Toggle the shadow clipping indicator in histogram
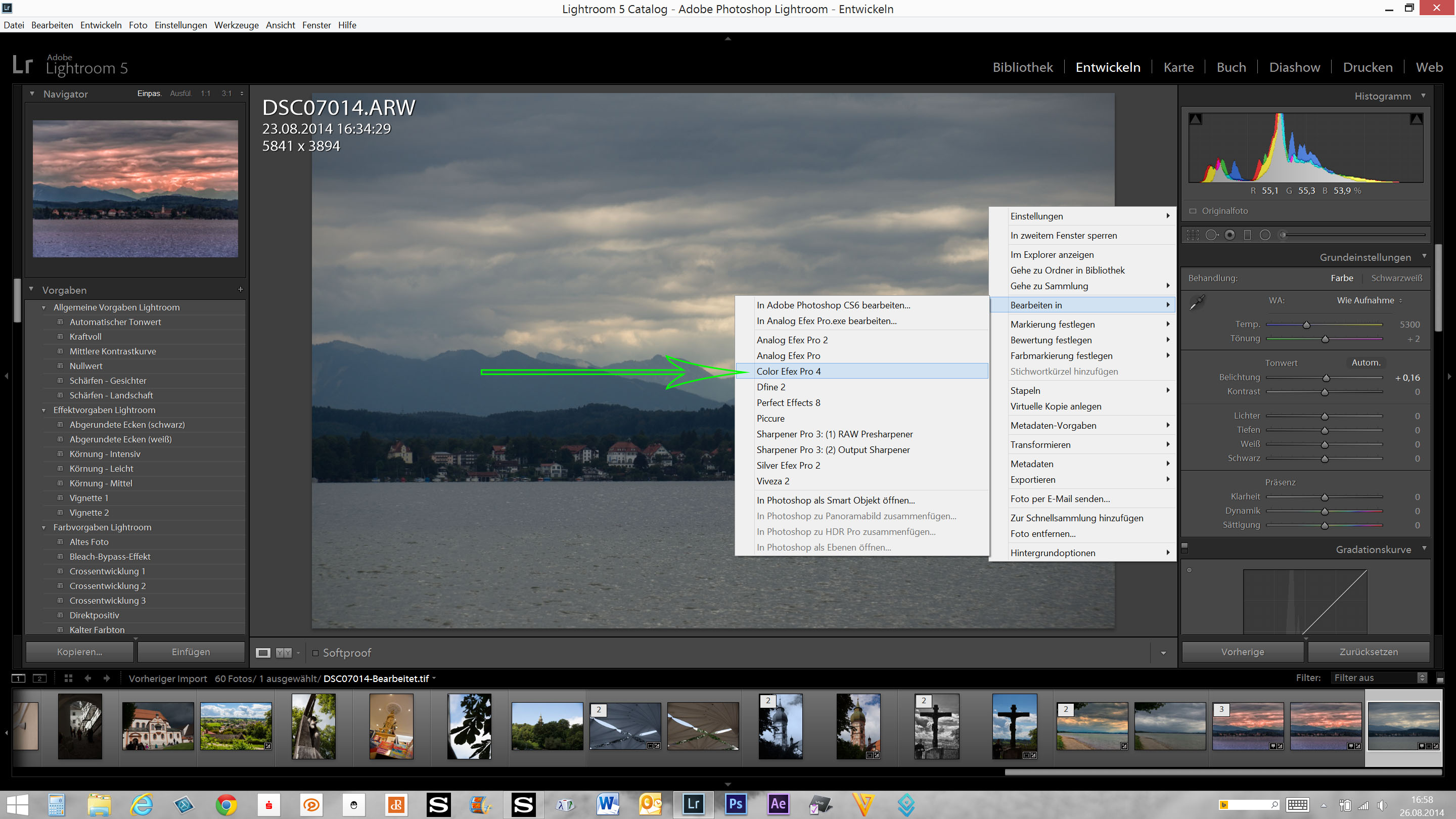Viewport: 1456px width, 819px height. [1196, 119]
